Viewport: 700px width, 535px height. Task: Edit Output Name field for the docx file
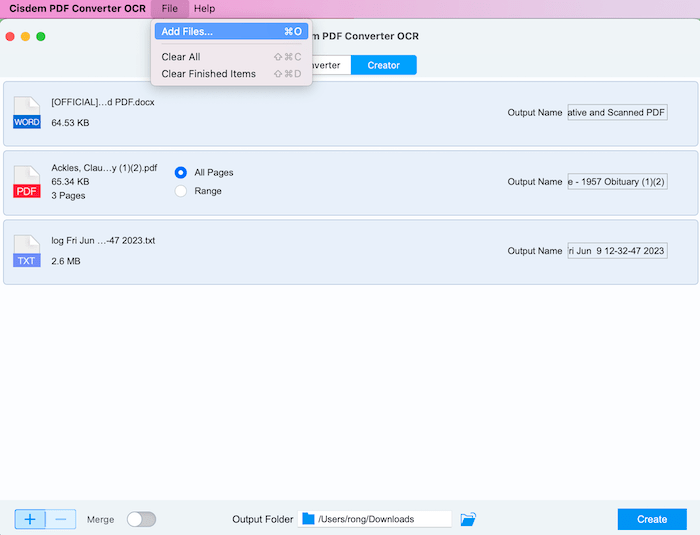(x=617, y=113)
